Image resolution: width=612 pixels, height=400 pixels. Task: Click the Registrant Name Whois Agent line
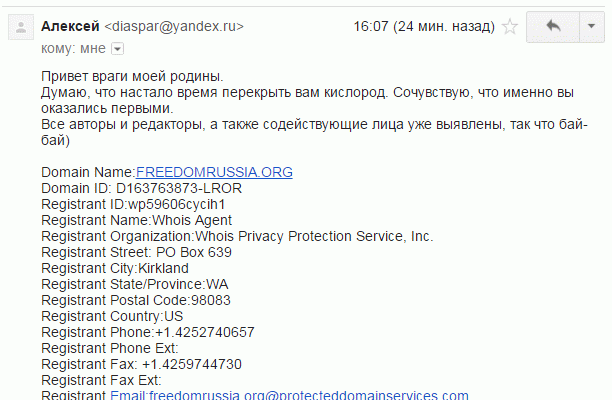137,220
